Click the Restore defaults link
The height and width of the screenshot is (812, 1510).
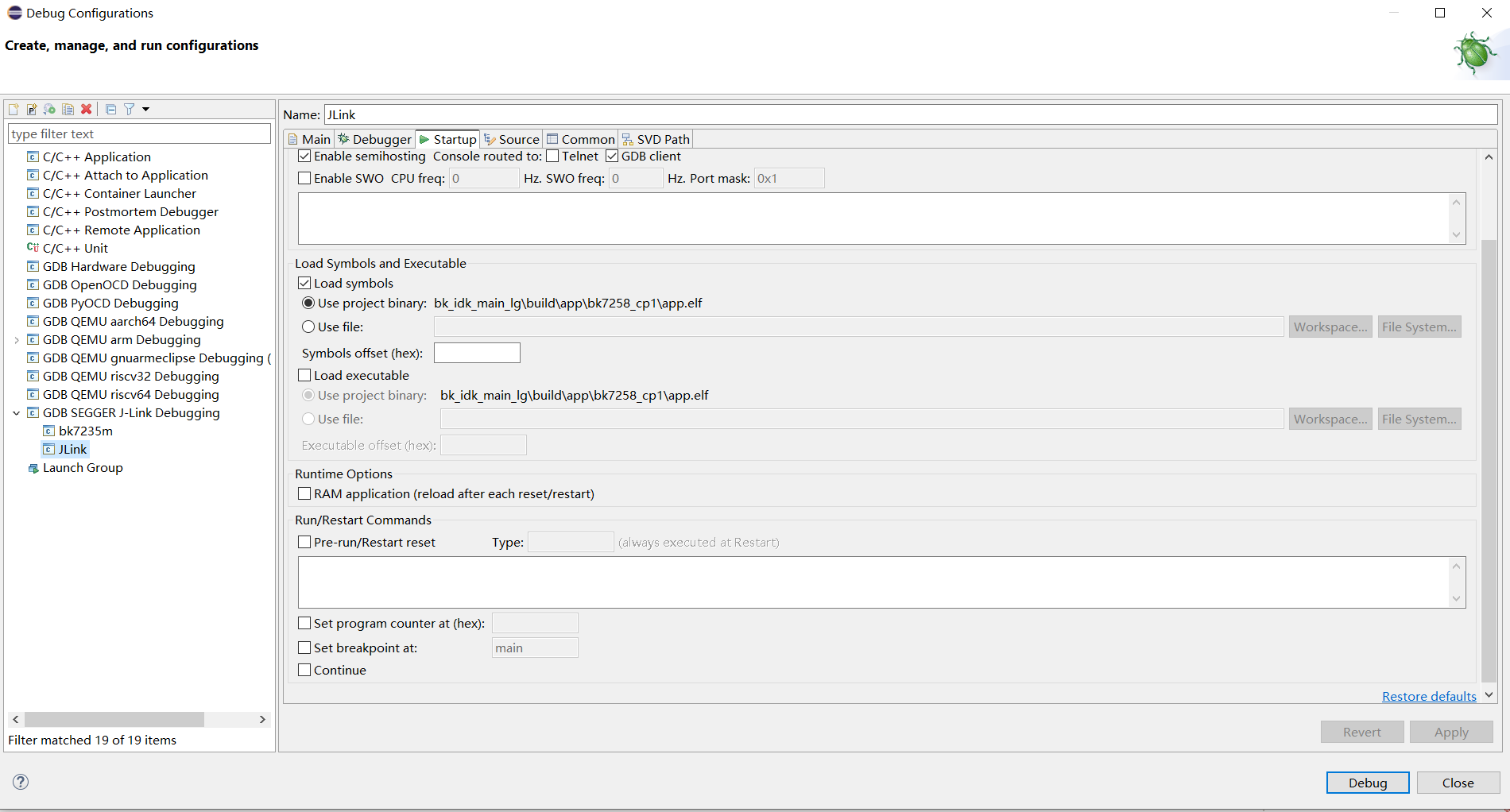tap(1429, 696)
